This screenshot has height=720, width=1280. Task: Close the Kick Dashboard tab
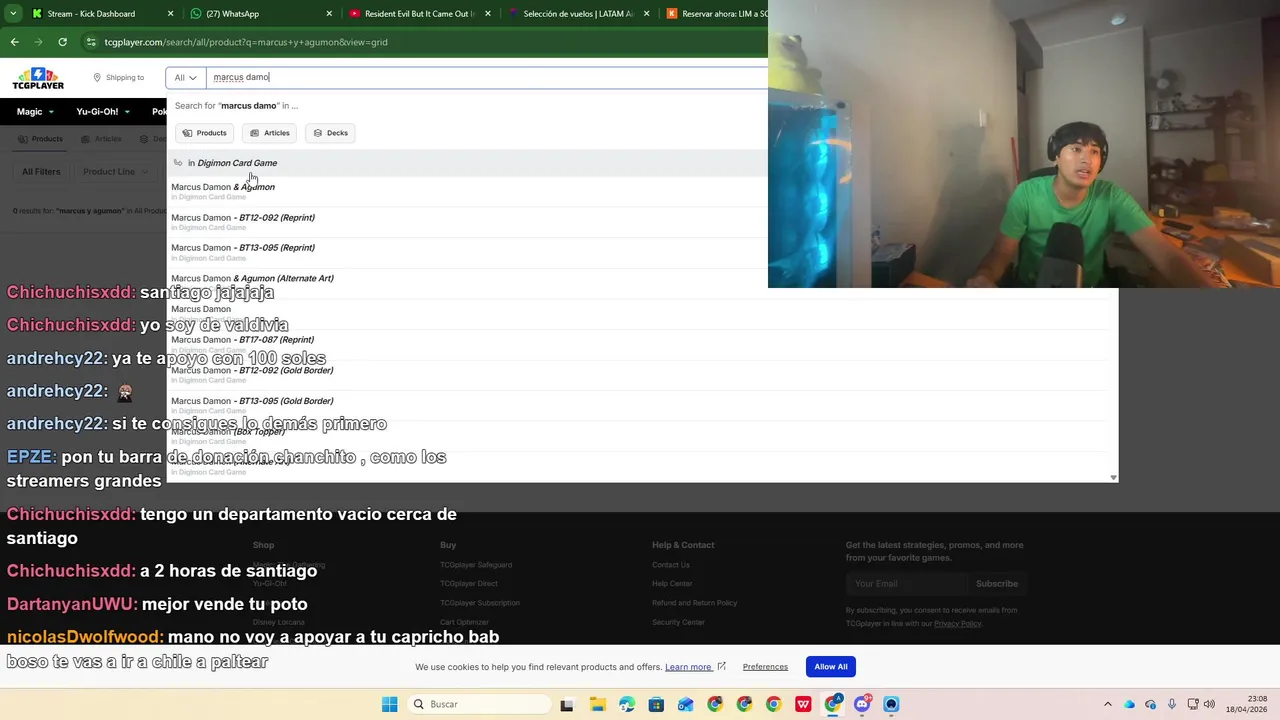tap(170, 14)
